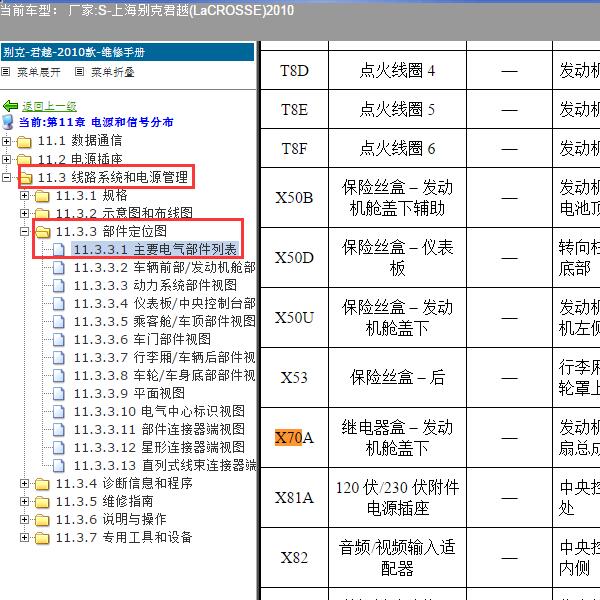The width and height of the screenshot is (600, 600).
Task: Expand the 11.3.4 诊断信息和程序 node
Action: [24, 484]
